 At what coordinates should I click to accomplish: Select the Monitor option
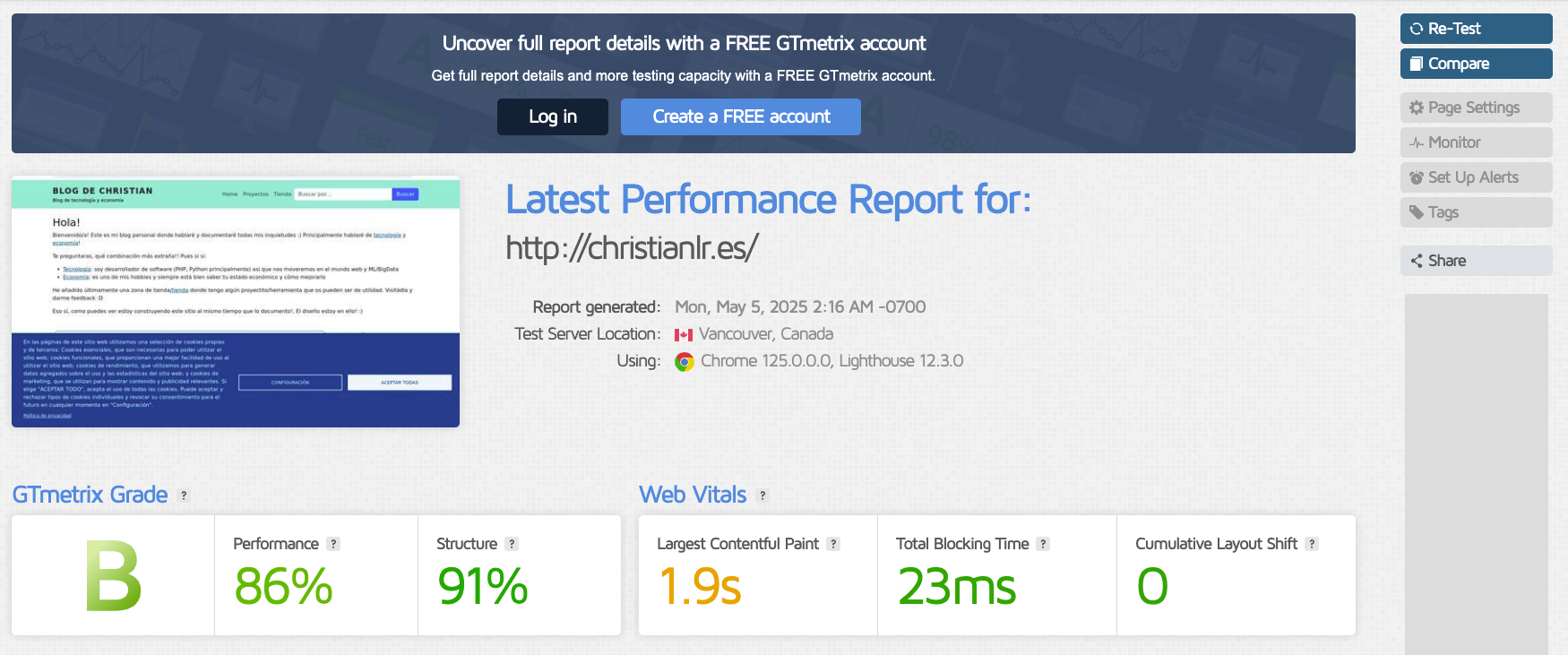pyautogui.click(x=1476, y=142)
